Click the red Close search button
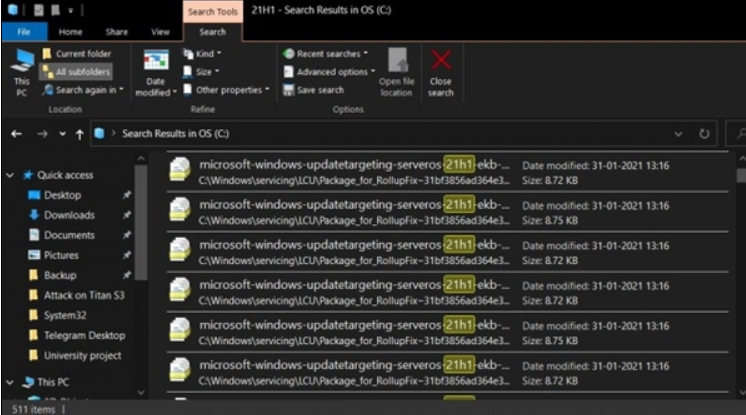Viewport: 746px width, 415px height. pos(441,72)
